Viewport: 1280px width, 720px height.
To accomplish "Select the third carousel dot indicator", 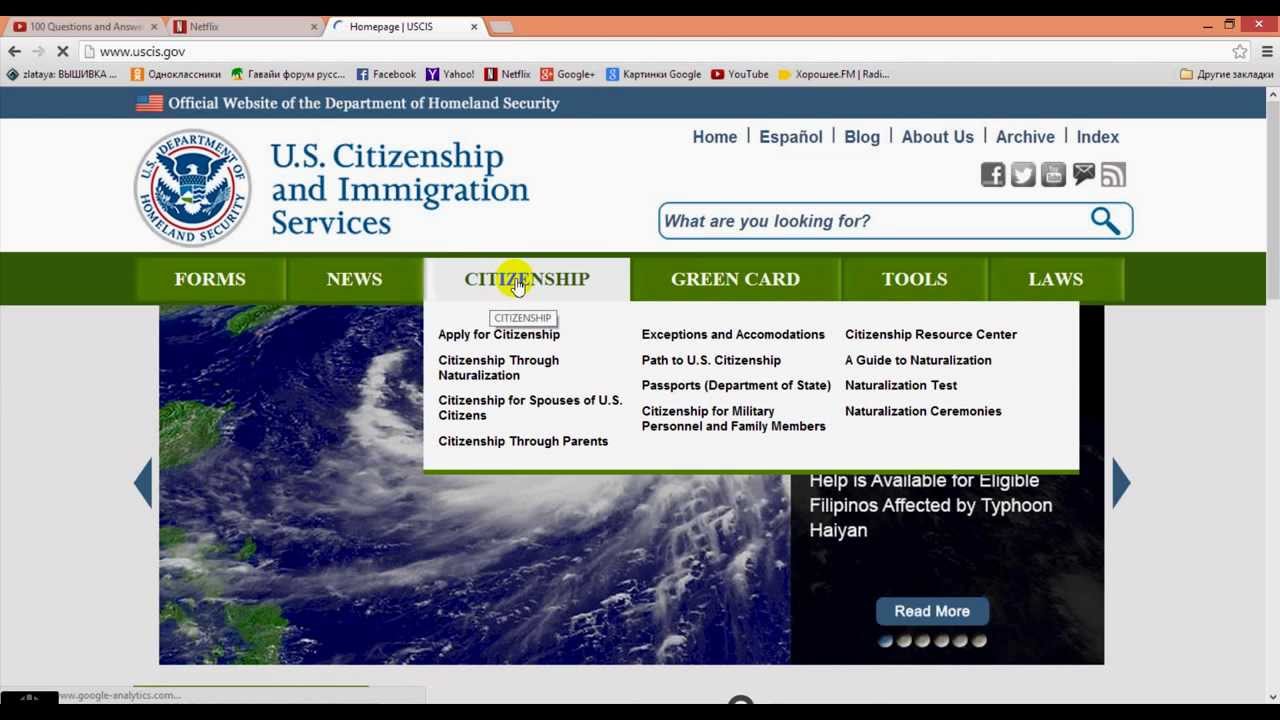I will (x=922, y=641).
